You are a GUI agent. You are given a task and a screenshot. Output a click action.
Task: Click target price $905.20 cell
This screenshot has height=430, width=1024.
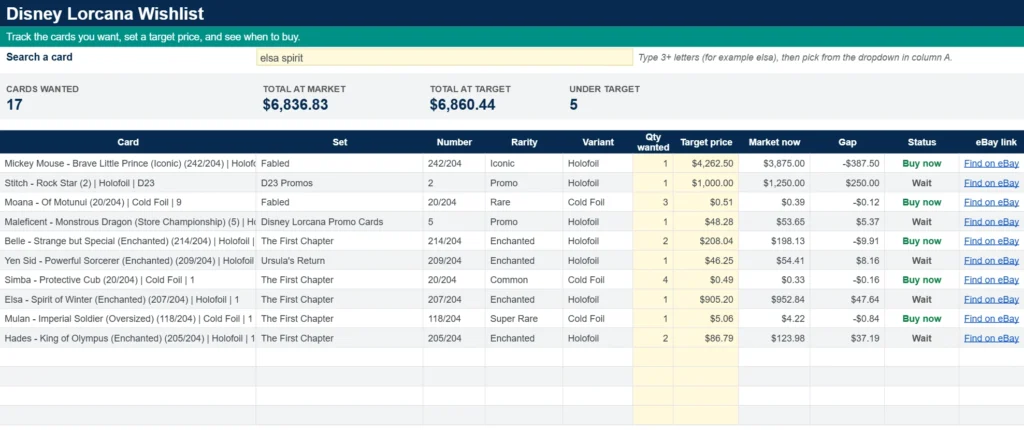(706, 299)
